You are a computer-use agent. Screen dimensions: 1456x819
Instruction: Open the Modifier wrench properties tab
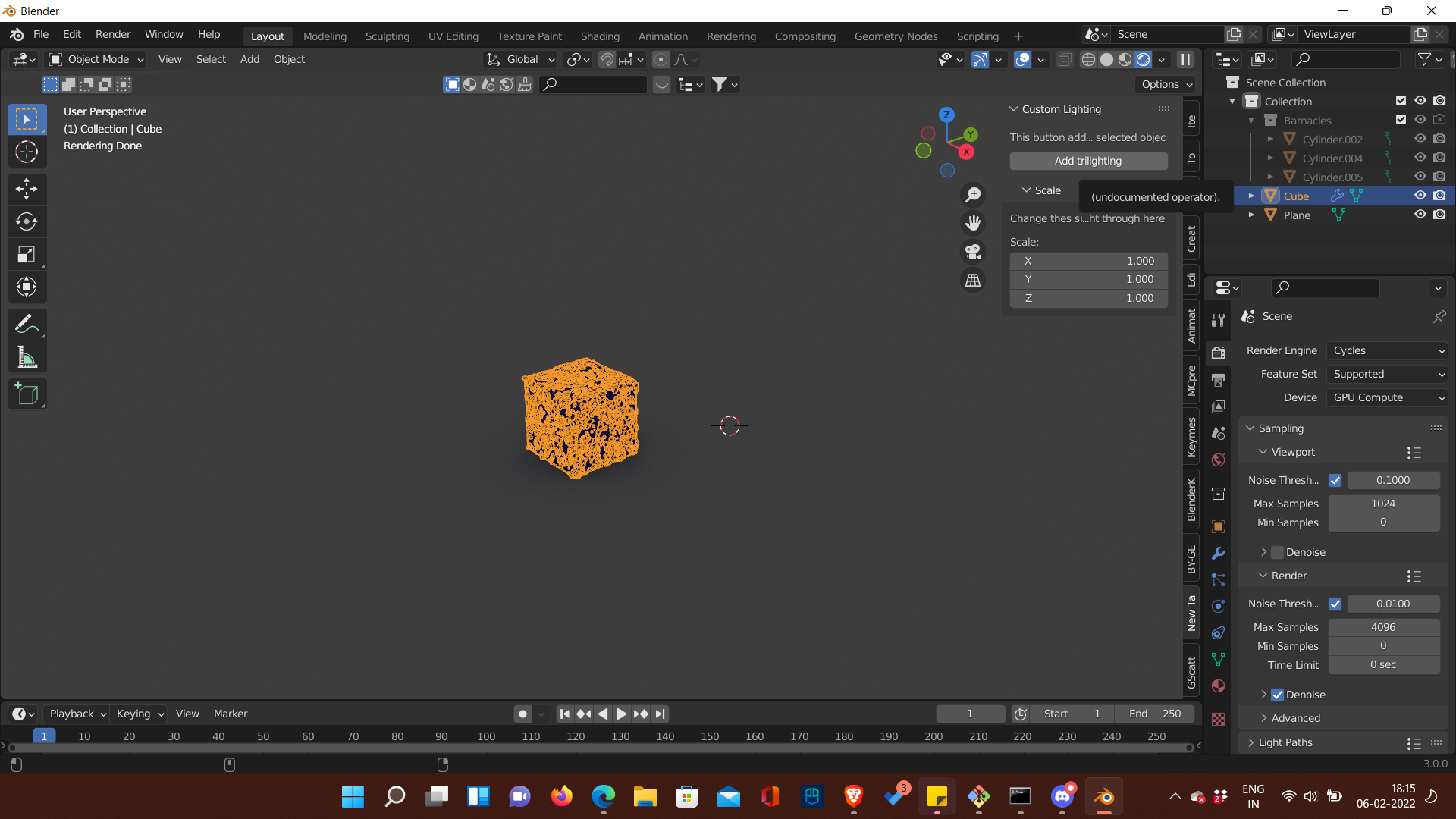[1219, 554]
